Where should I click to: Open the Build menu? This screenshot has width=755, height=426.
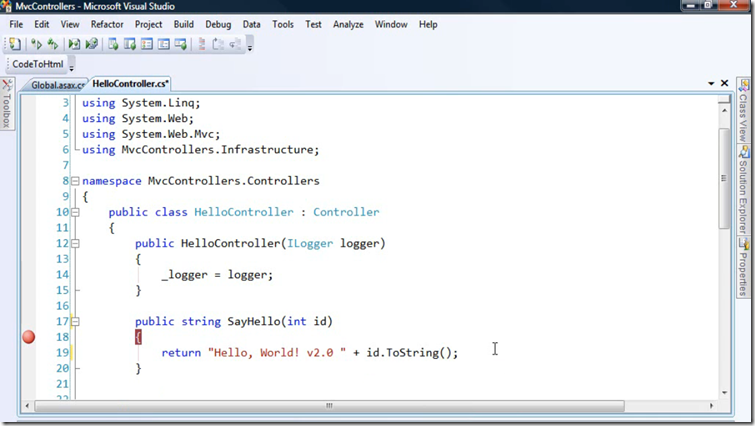(x=183, y=24)
